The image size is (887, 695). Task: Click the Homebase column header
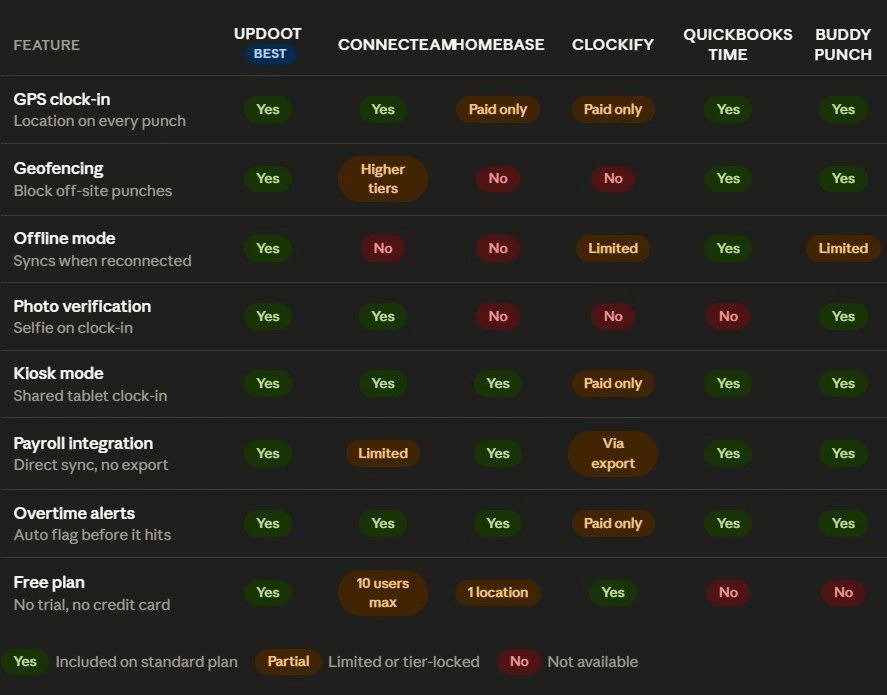click(x=499, y=45)
